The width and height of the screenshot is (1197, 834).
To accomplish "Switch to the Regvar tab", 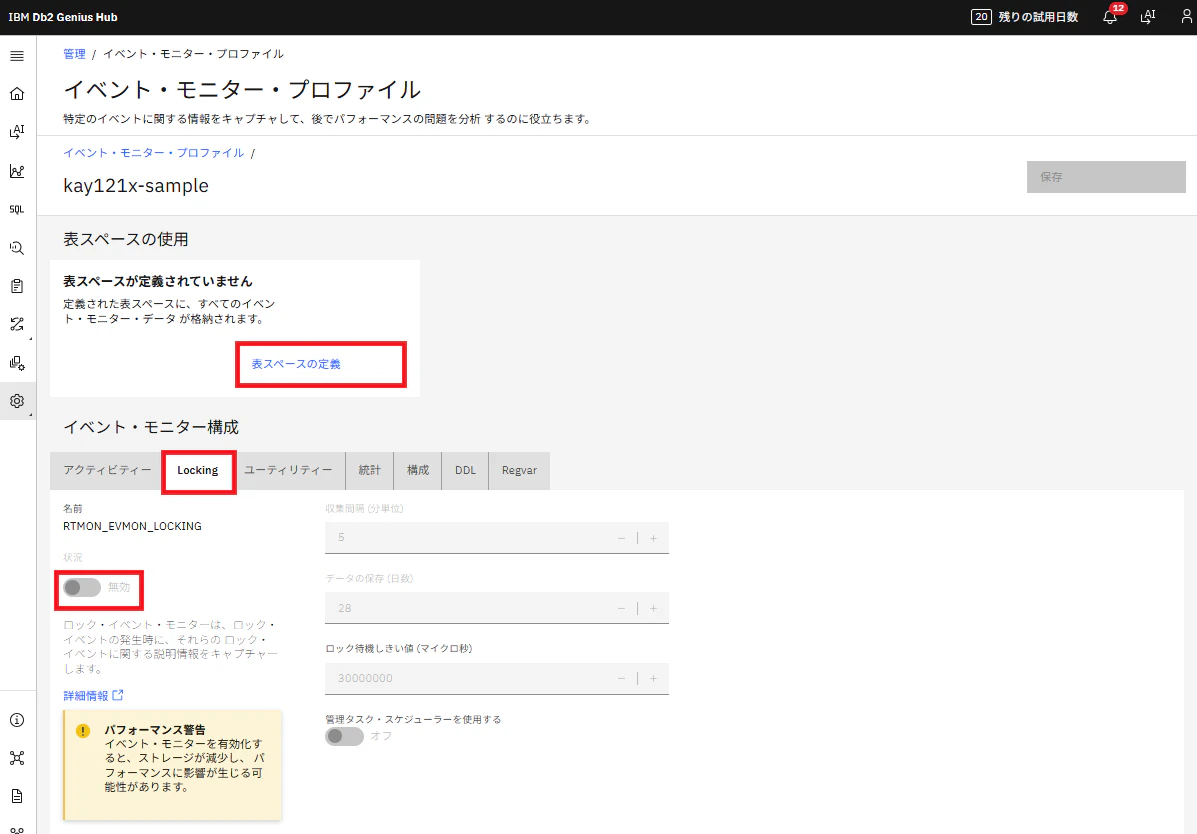I will 519,470.
